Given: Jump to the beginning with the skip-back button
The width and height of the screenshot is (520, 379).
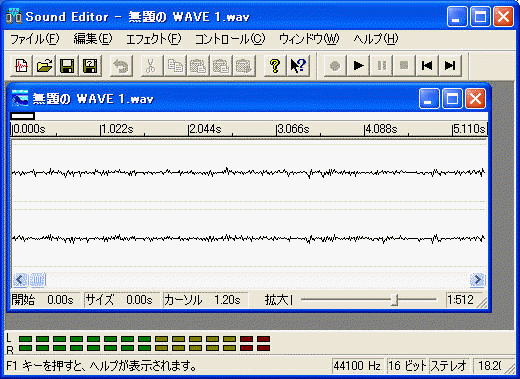Looking at the screenshot, I should pyautogui.click(x=427, y=66).
